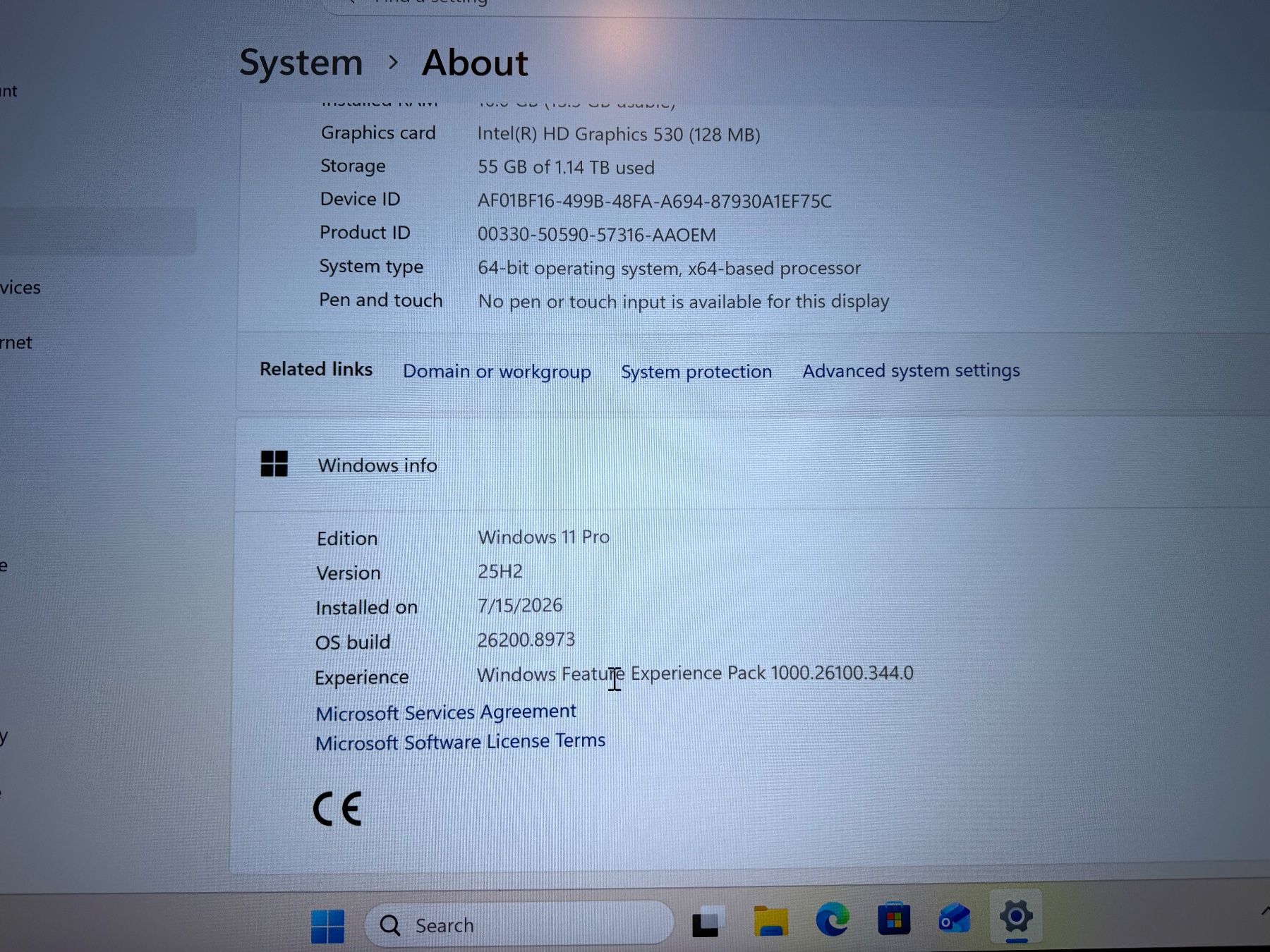Open Outlook from taskbar
This screenshot has width=1270, height=952.
[x=955, y=919]
